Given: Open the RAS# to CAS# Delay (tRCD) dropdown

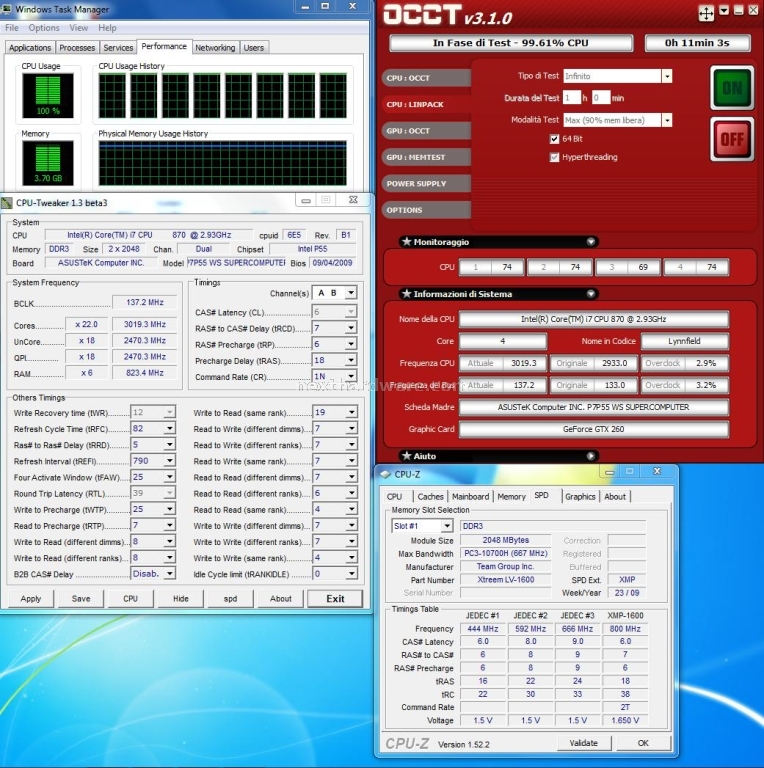Looking at the screenshot, I should click(x=351, y=328).
